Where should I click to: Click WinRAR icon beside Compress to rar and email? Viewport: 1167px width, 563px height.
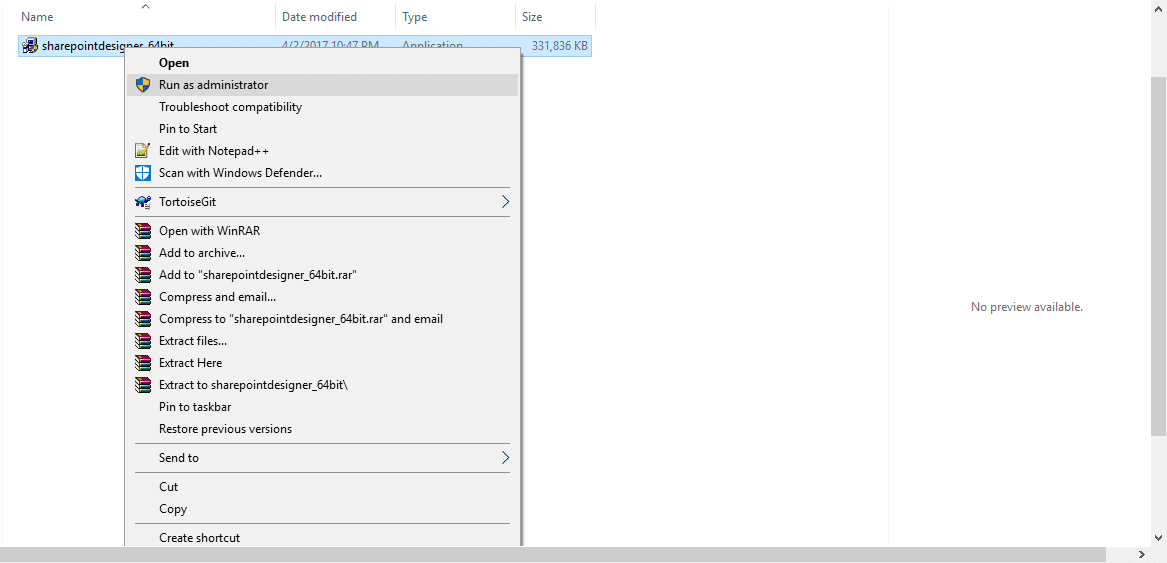(143, 319)
